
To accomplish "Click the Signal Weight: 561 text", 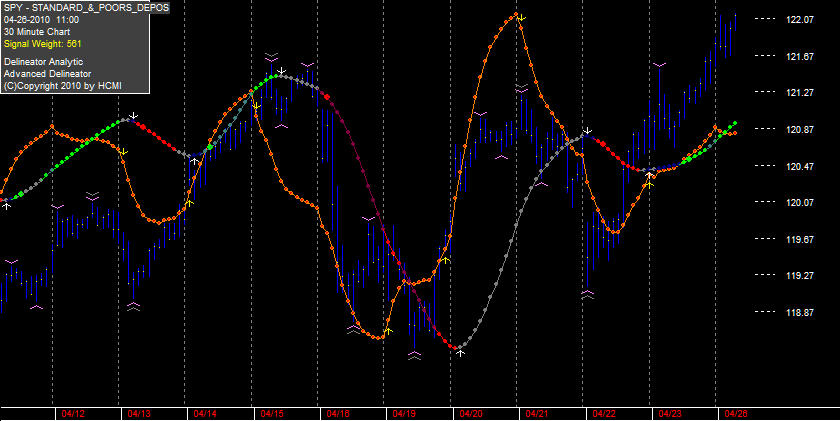I will click(42, 44).
